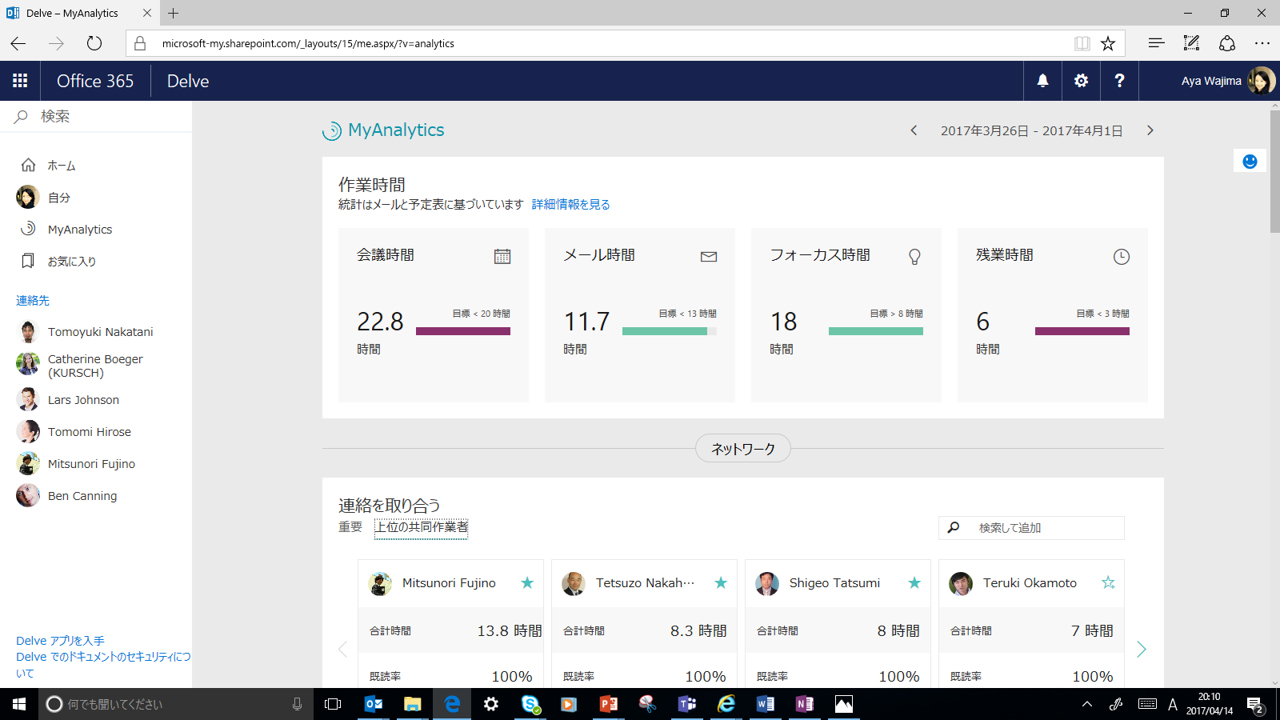Click the browser address bar URL
The width and height of the screenshot is (1280, 720).
(x=308, y=44)
